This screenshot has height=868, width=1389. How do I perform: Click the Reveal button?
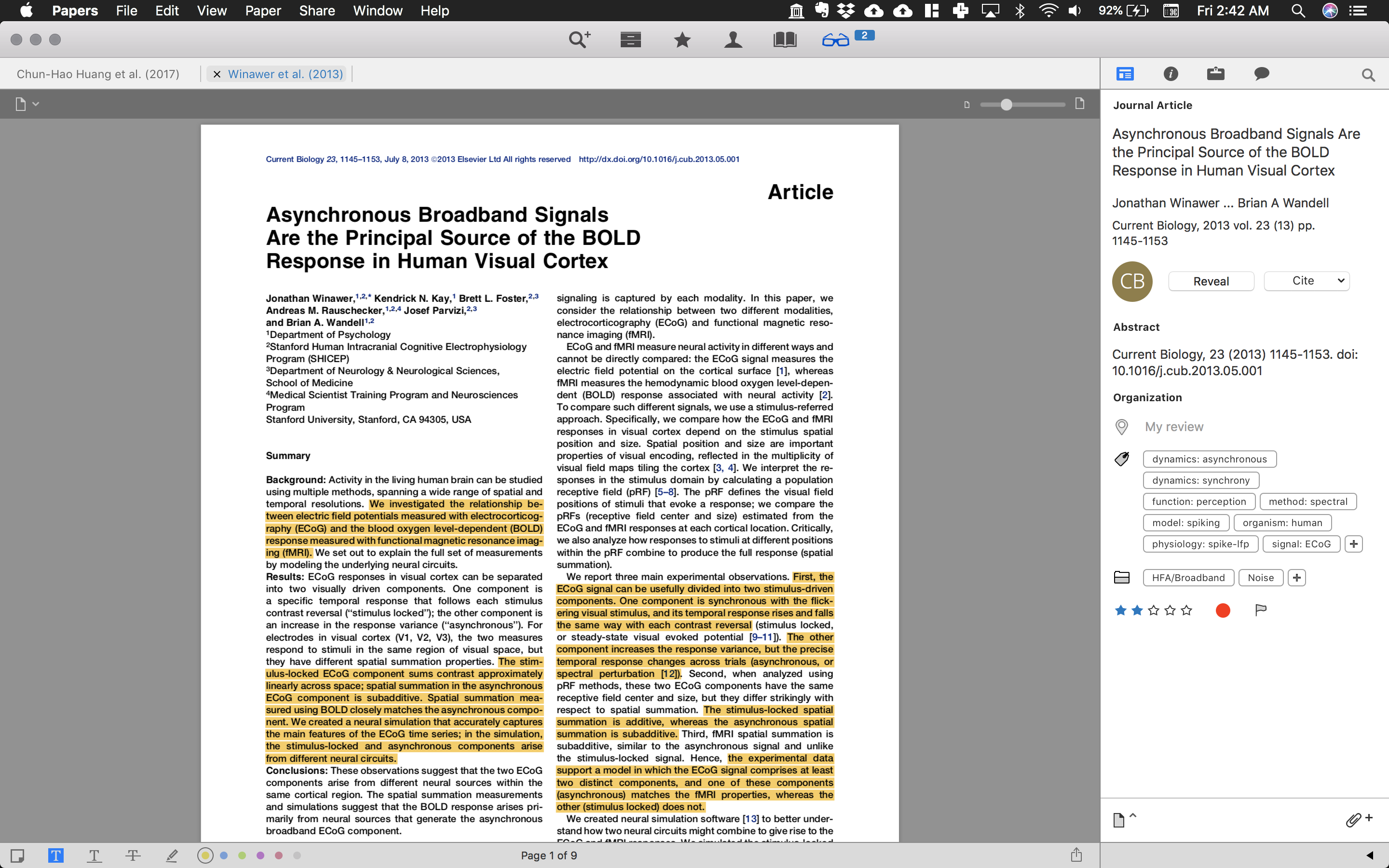[x=1211, y=281]
